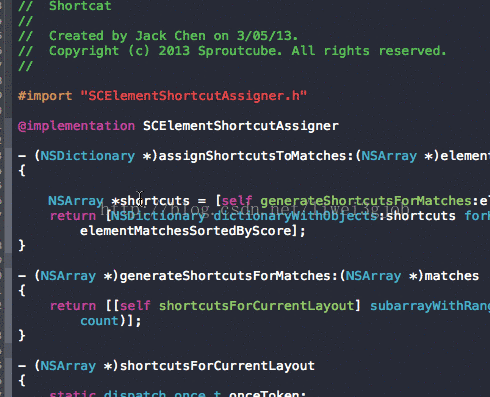Click return keyword before [NSDictionary
Image resolution: width=490 pixels, height=397 pixels.
(x=73, y=216)
